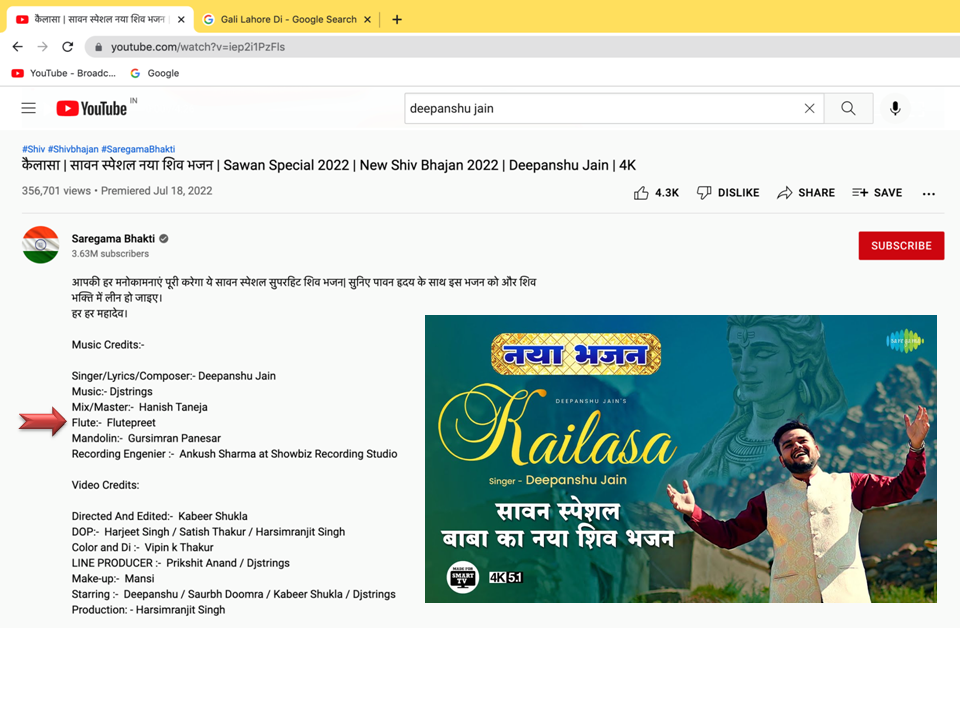The height and width of the screenshot is (720, 960).
Task: Subscribe to Saregama Bhakti channel
Action: (901, 246)
